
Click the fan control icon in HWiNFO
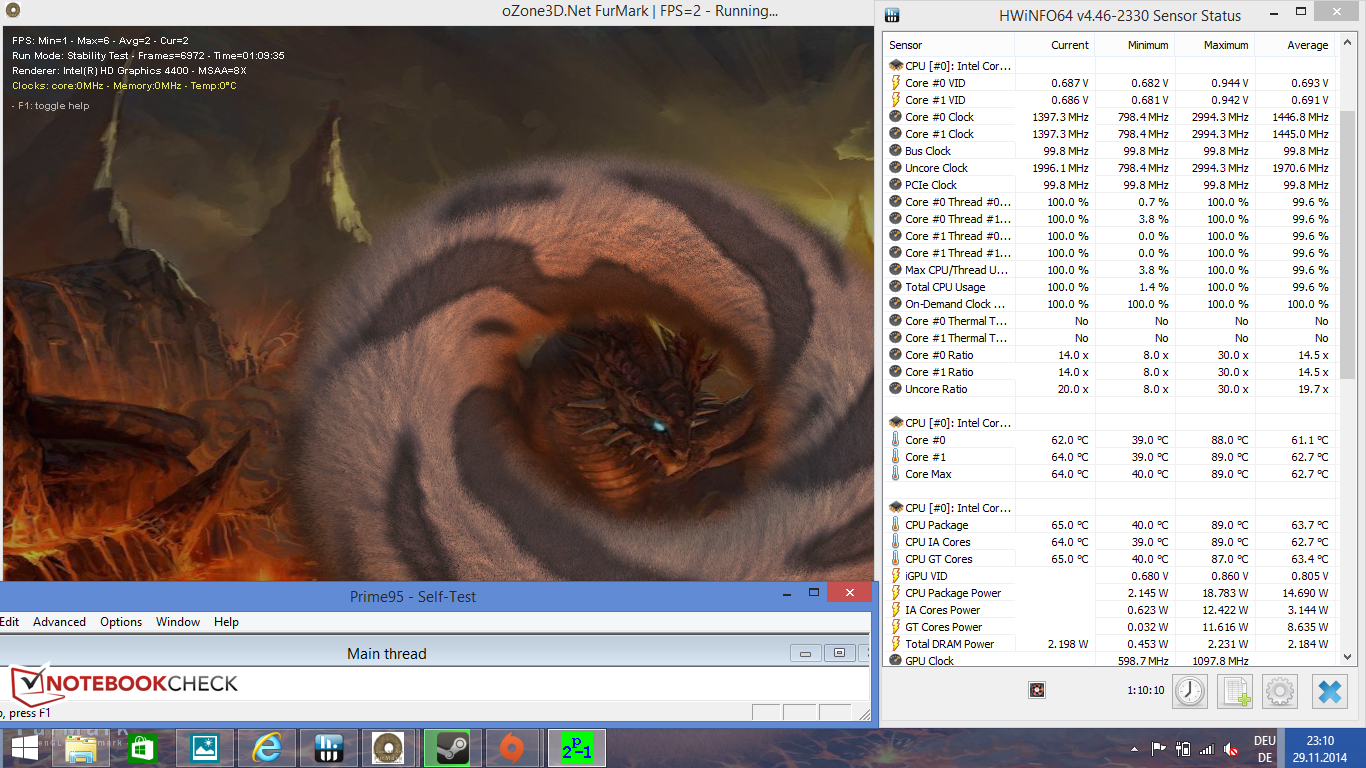tap(1036, 690)
